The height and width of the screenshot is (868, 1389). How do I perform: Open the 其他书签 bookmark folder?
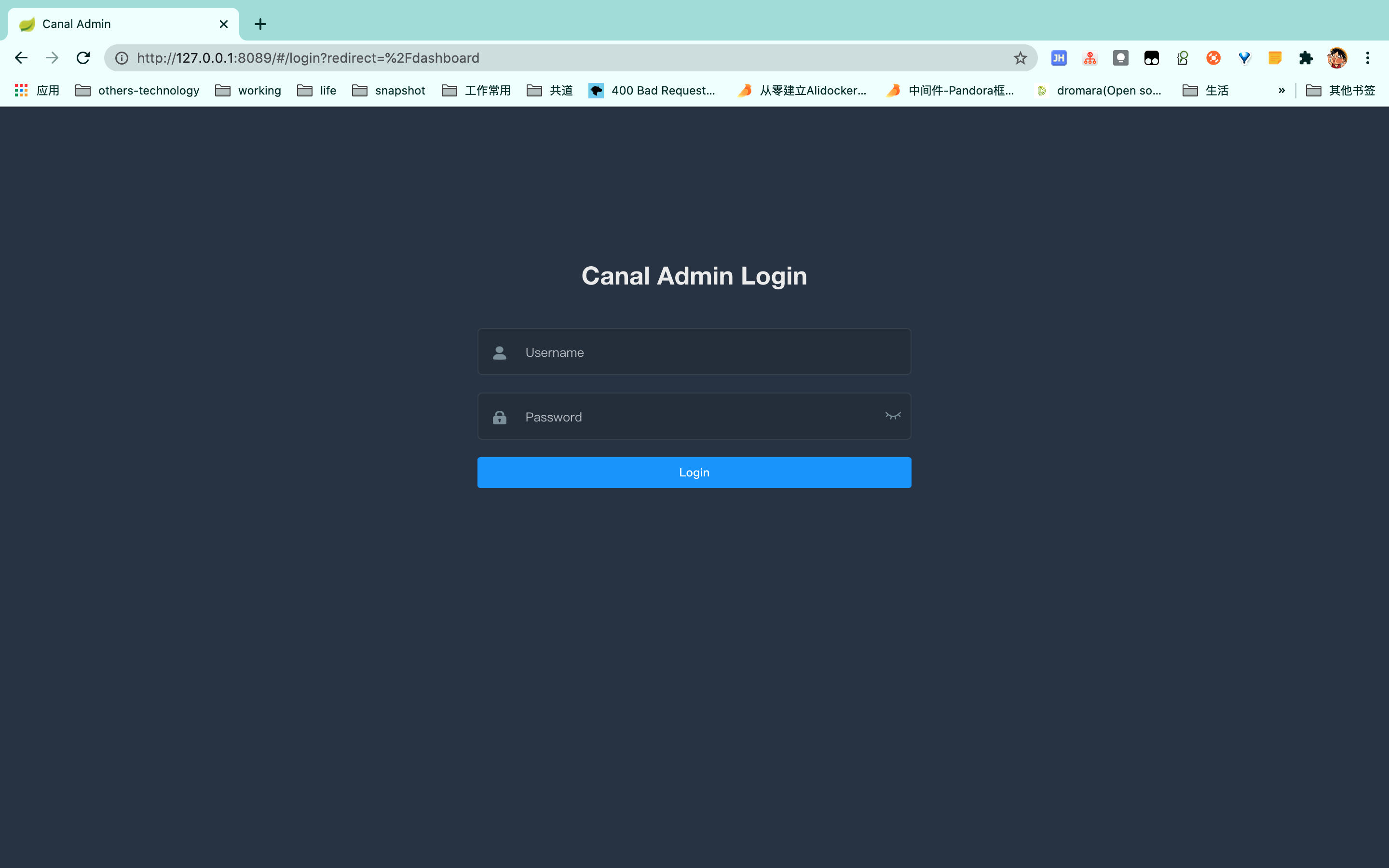pyautogui.click(x=1340, y=90)
